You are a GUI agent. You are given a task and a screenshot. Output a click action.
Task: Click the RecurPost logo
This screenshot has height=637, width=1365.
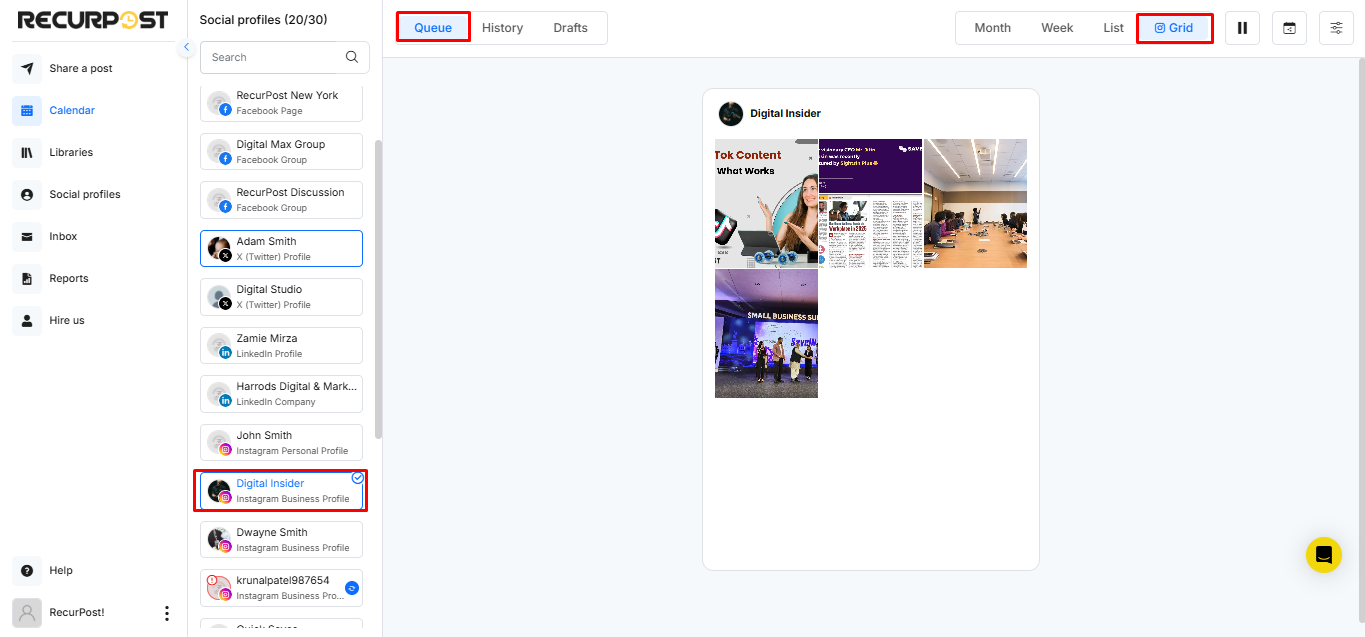(93, 20)
